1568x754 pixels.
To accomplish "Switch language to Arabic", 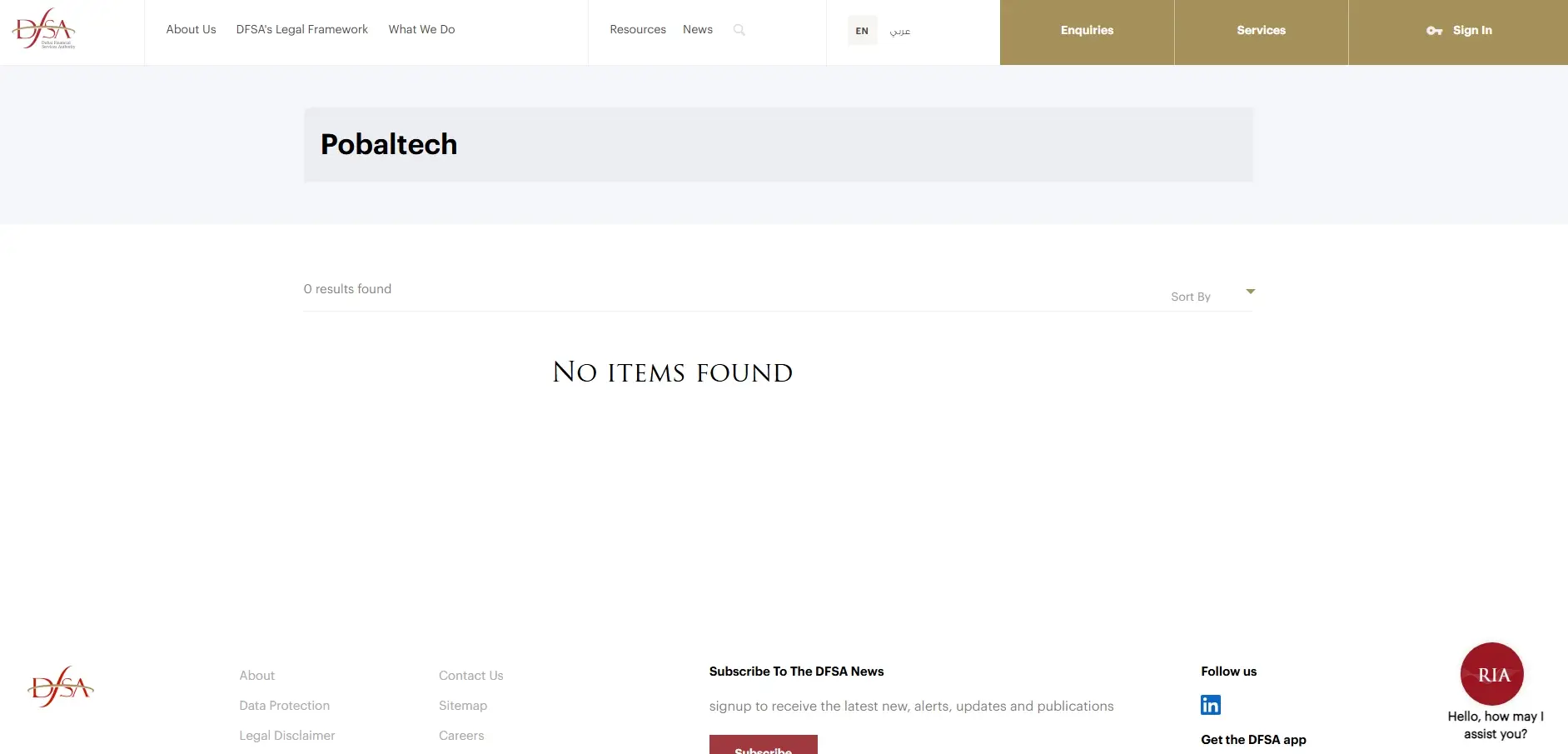I will tap(899, 31).
